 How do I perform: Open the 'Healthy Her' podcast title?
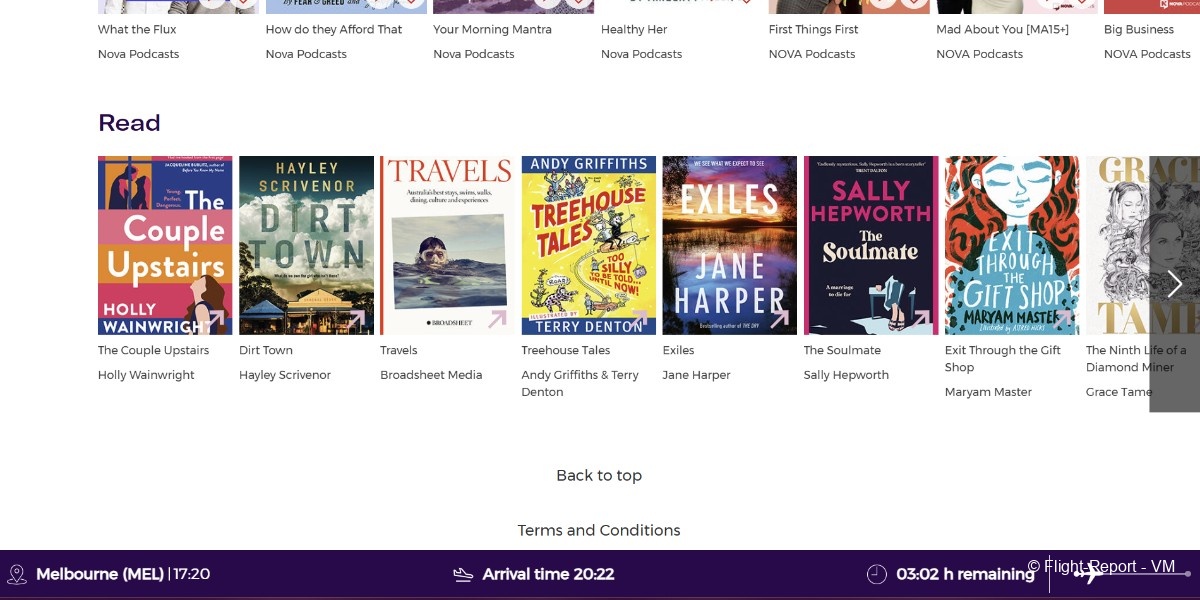click(x=634, y=29)
